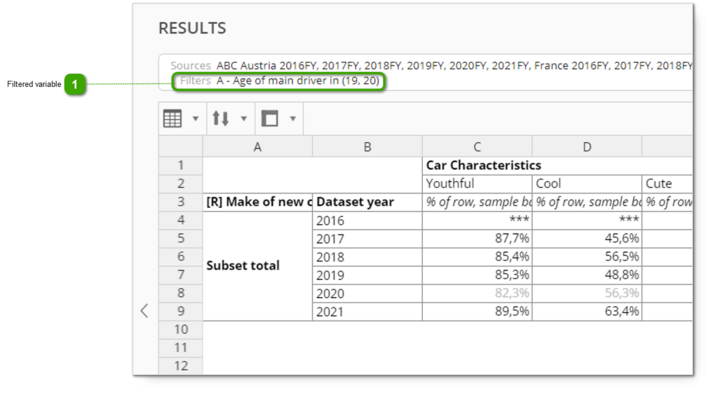Select row 8 header
This screenshot has height=393, width=711.
pyautogui.click(x=180, y=293)
